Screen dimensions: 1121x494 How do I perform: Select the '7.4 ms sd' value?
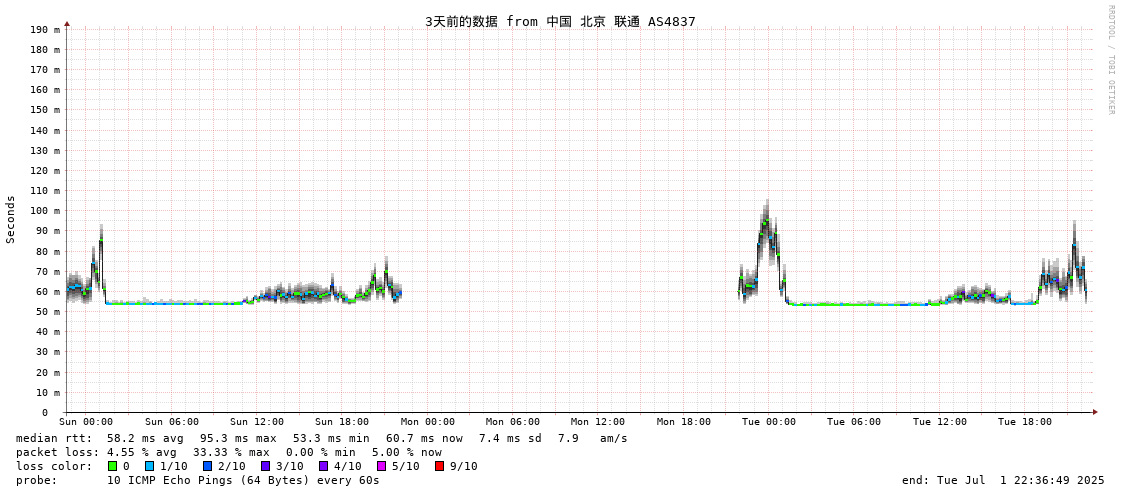click(x=511, y=438)
